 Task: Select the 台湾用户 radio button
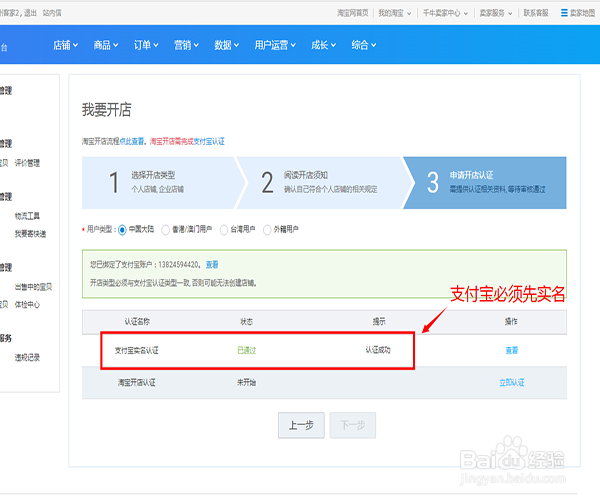[224, 230]
